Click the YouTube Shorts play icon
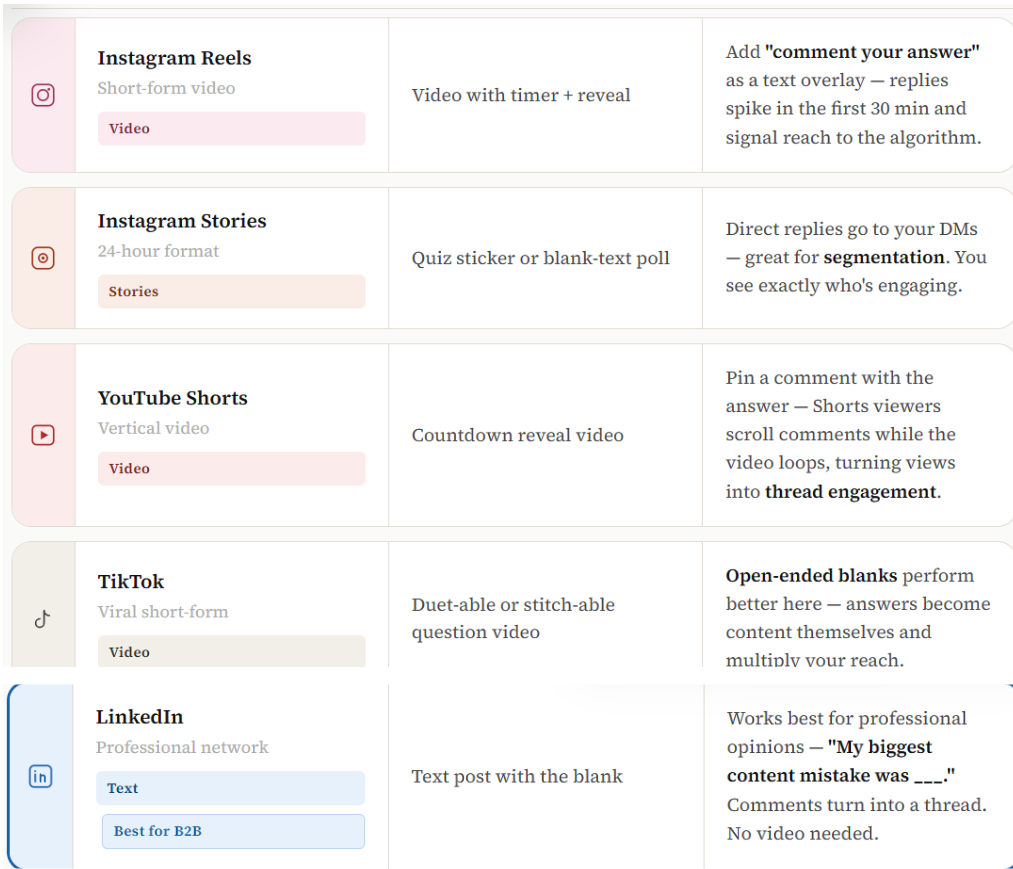The height and width of the screenshot is (869, 1013). (43, 435)
